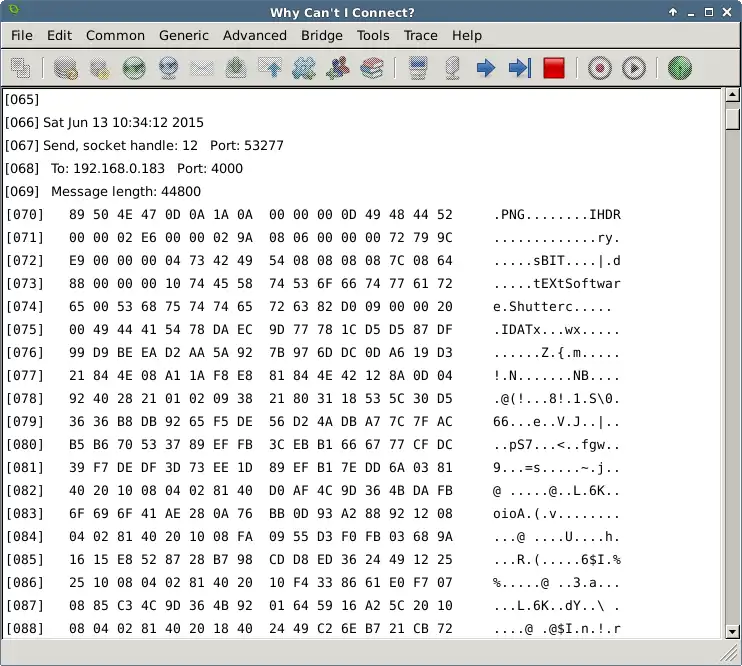Click line number [071]

(24, 238)
